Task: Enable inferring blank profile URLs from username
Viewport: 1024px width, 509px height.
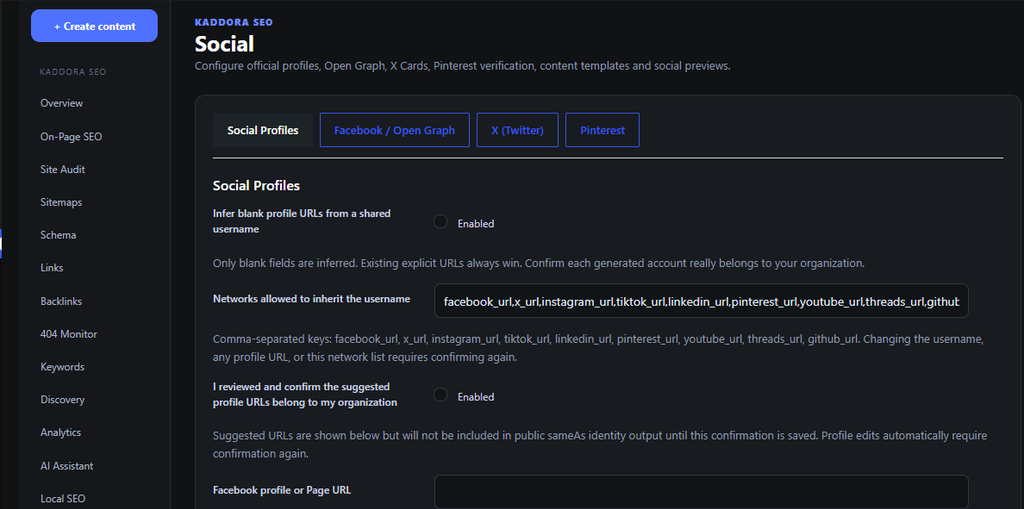Action: [x=441, y=222]
